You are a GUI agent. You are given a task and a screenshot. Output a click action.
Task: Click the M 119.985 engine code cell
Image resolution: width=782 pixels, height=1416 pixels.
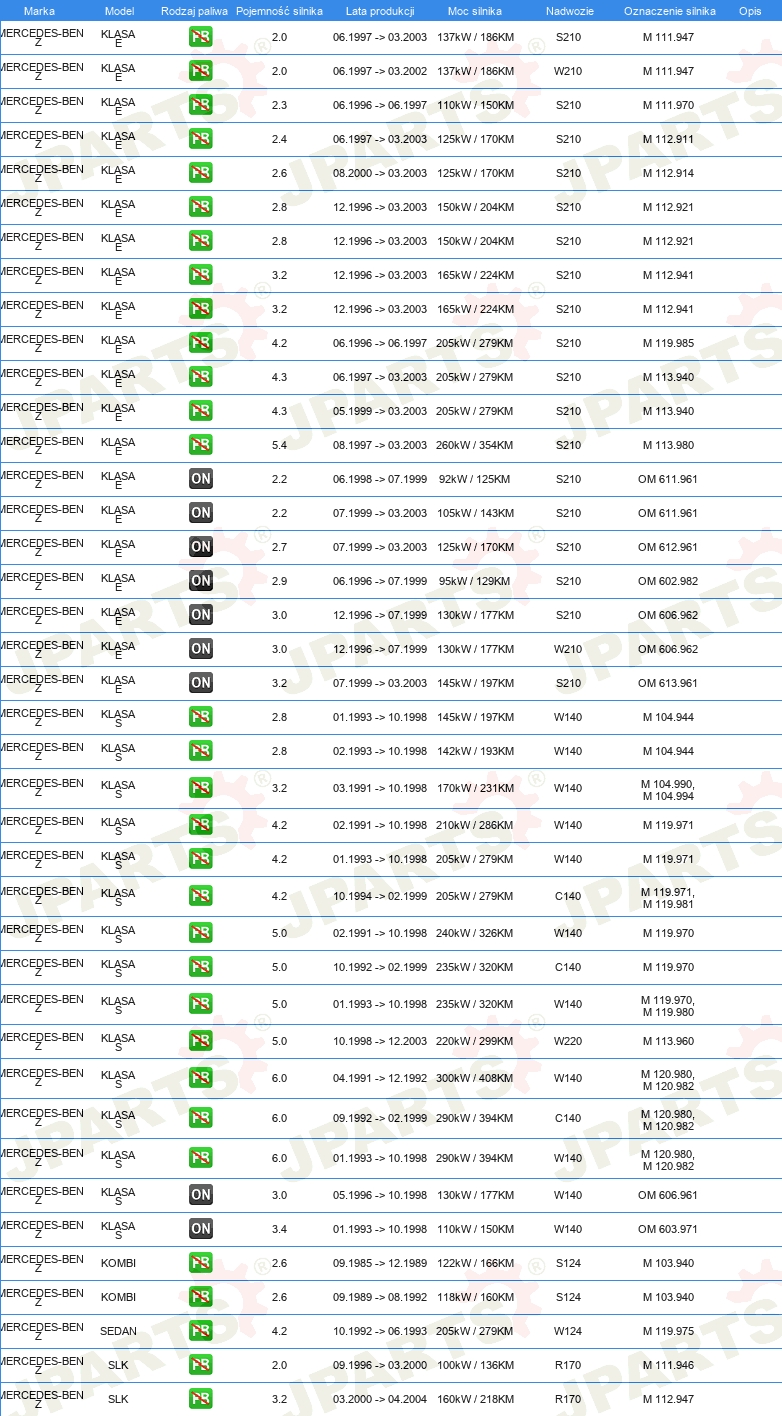point(668,343)
